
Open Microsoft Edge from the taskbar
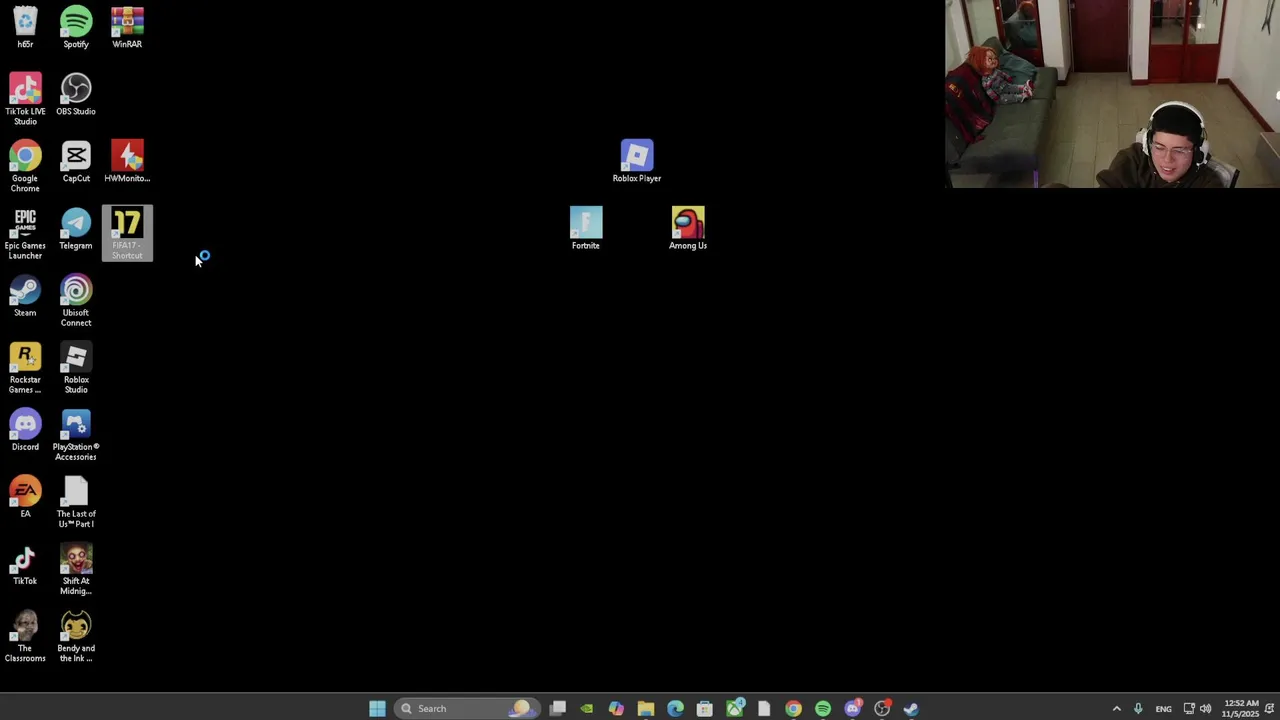[675, 708]
